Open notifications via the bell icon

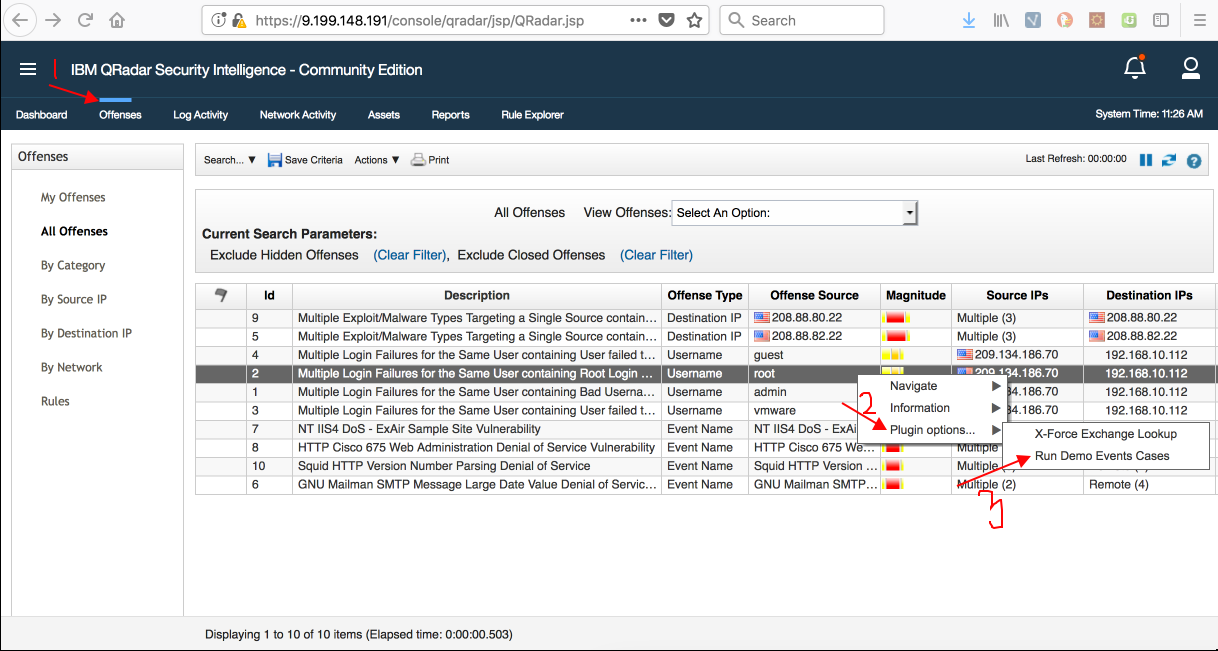coord(1135,68)
